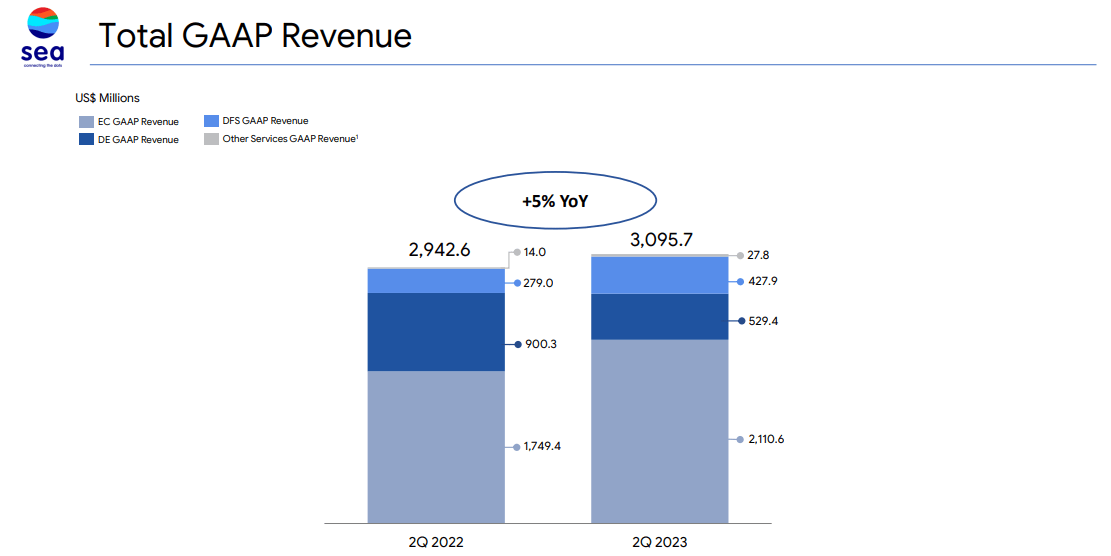Select the DE GAAP Revenue legend label
This screenshot has height=556, width=1111.
coord(138,140)
